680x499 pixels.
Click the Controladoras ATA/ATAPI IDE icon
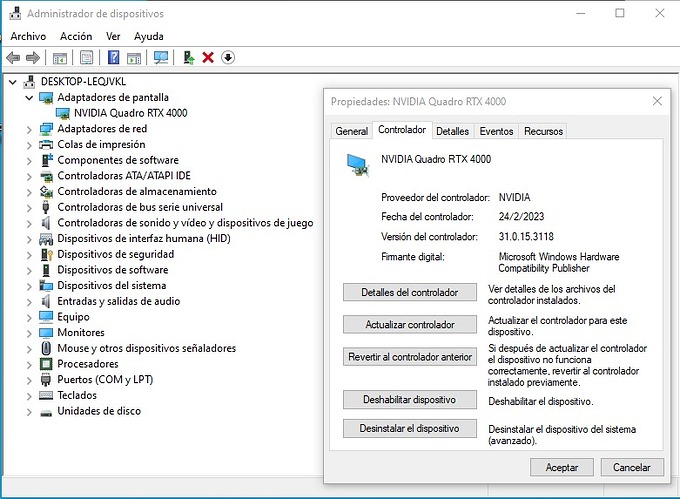[46, 176]
